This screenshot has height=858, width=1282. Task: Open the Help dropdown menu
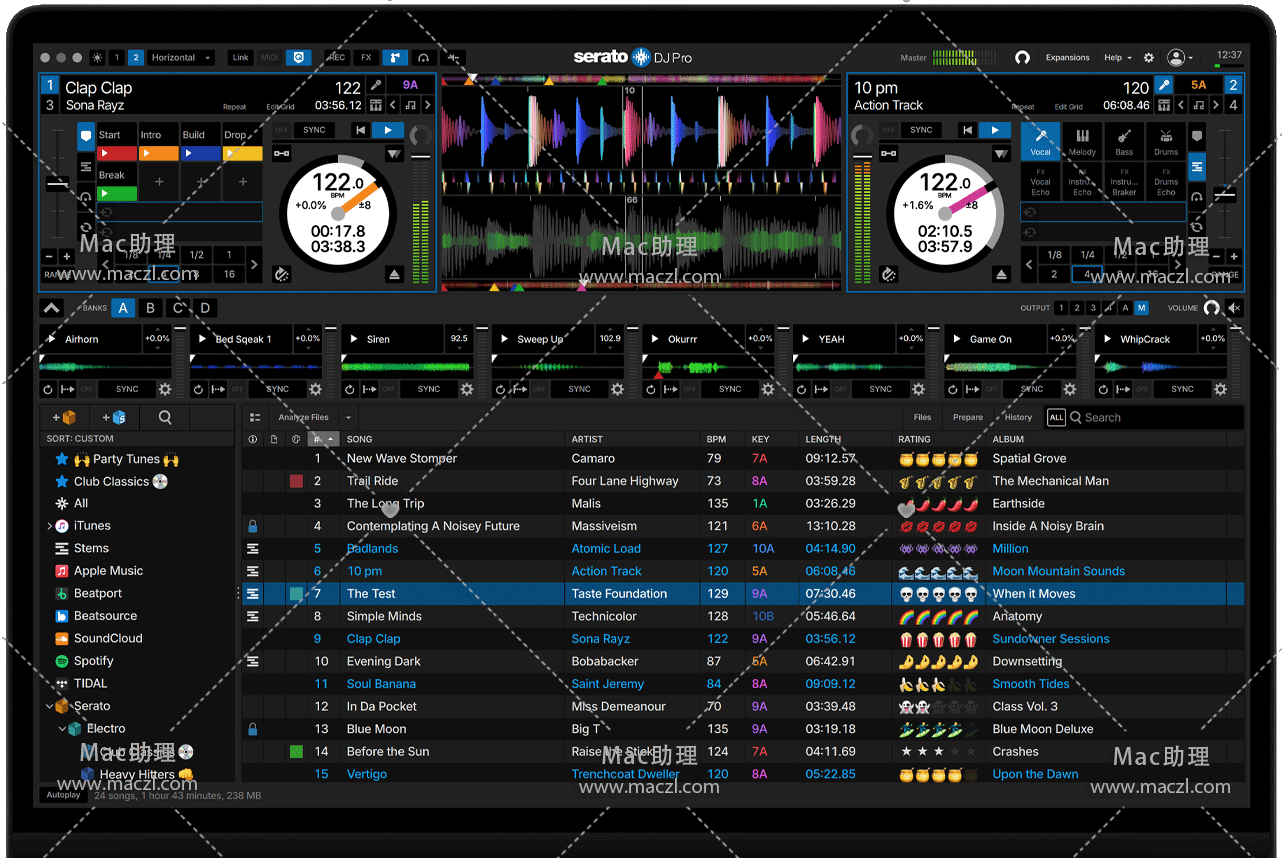(x=1117, y=58)
